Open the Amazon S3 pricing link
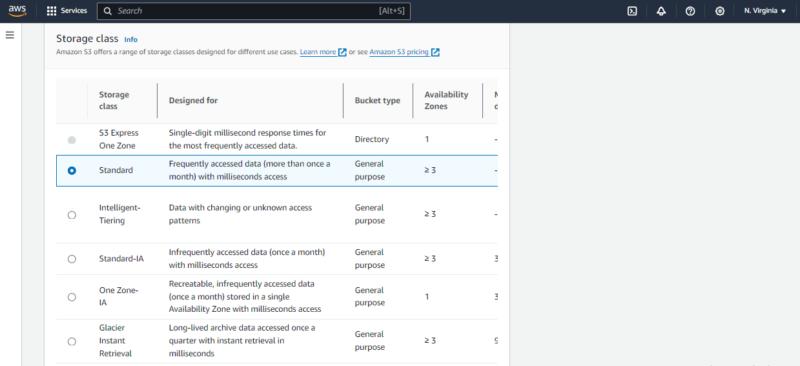The width and height of the screenshot is (800, 366). point(399,52)
